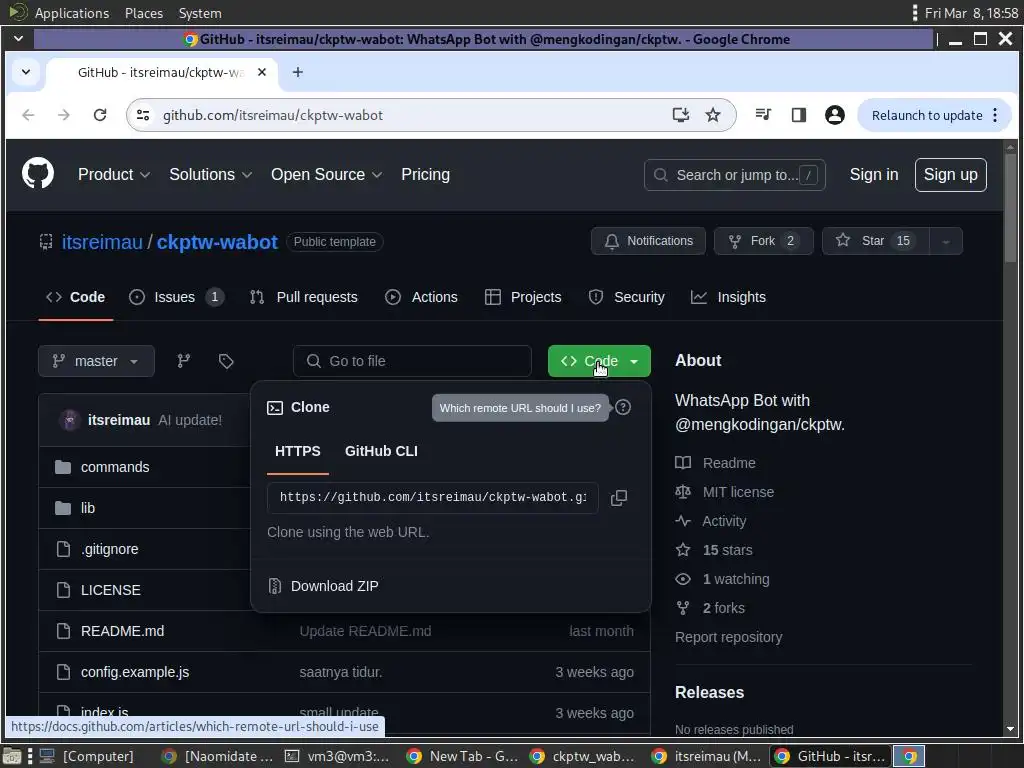
Task: Click the Notifications button
Action: coord(648,241)
